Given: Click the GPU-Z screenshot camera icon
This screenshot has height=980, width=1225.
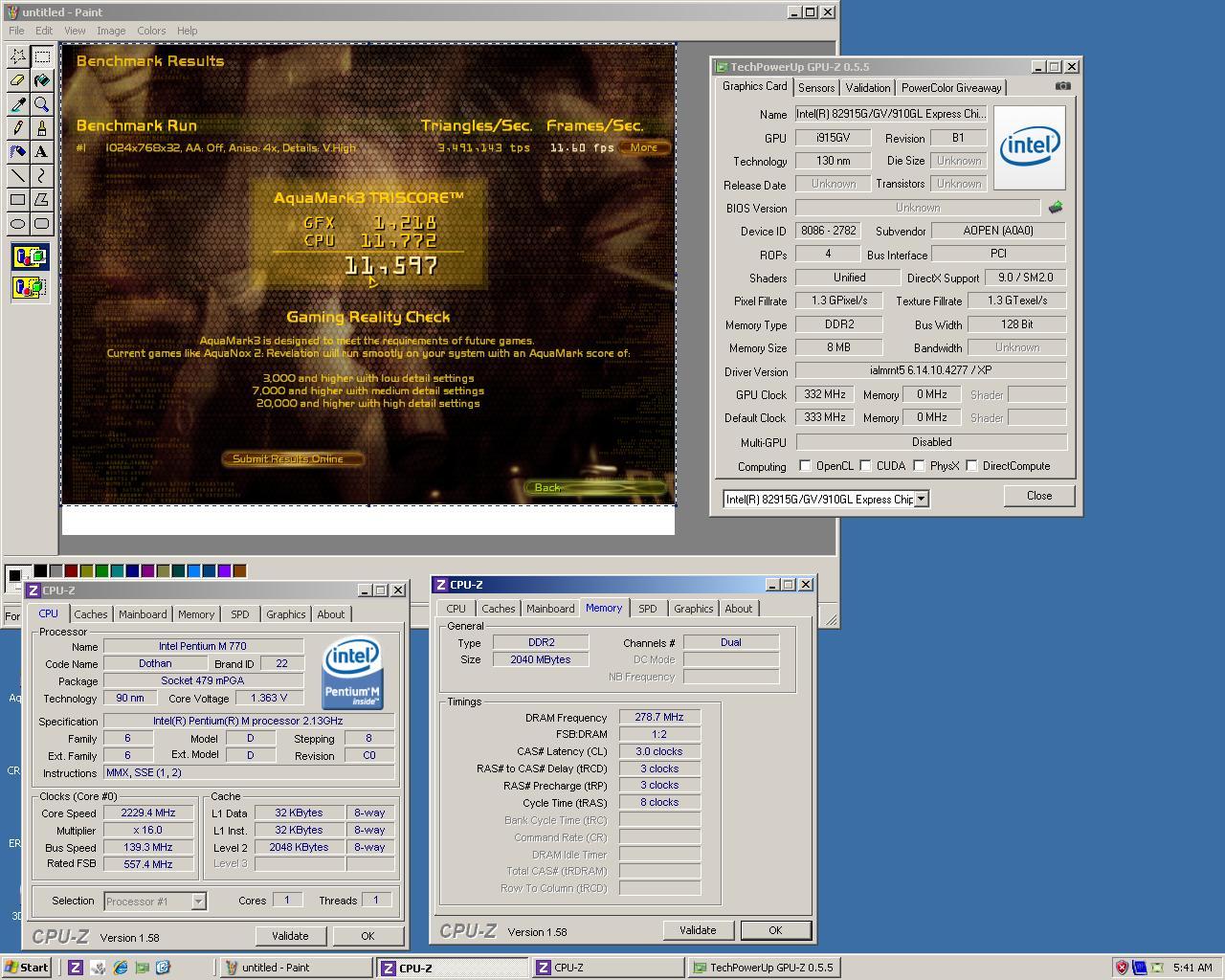Looking at the screenshot, I should point(1062,86).
